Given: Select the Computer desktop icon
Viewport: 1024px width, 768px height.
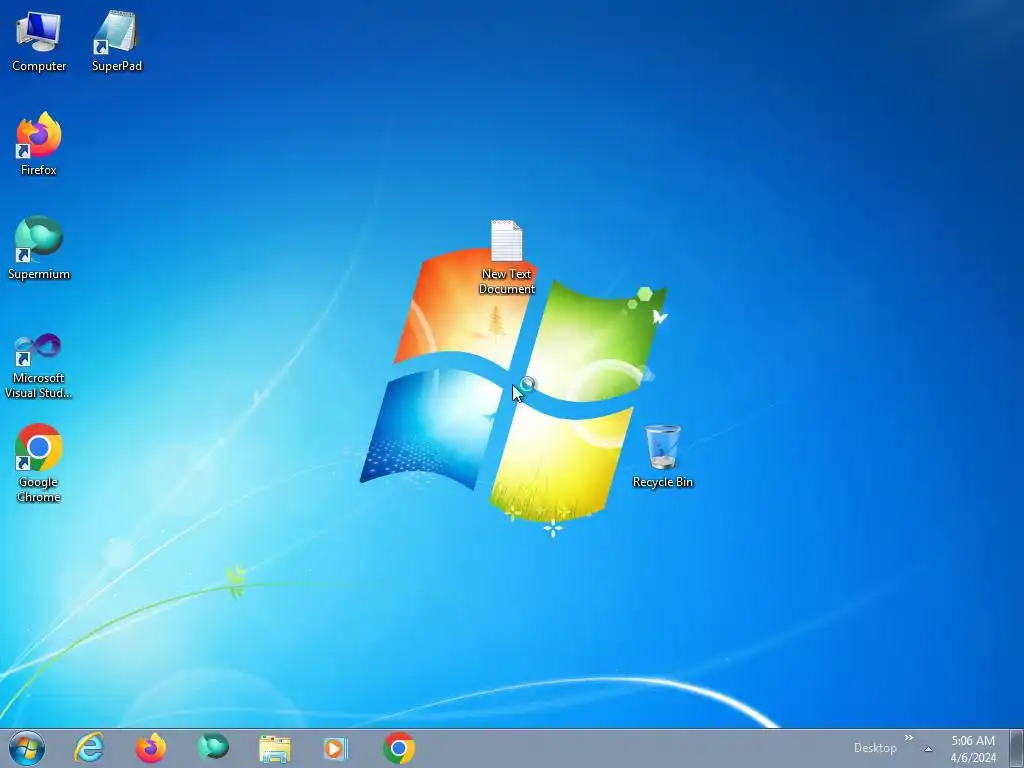Looking at the screenshot, I should [39, 40].
